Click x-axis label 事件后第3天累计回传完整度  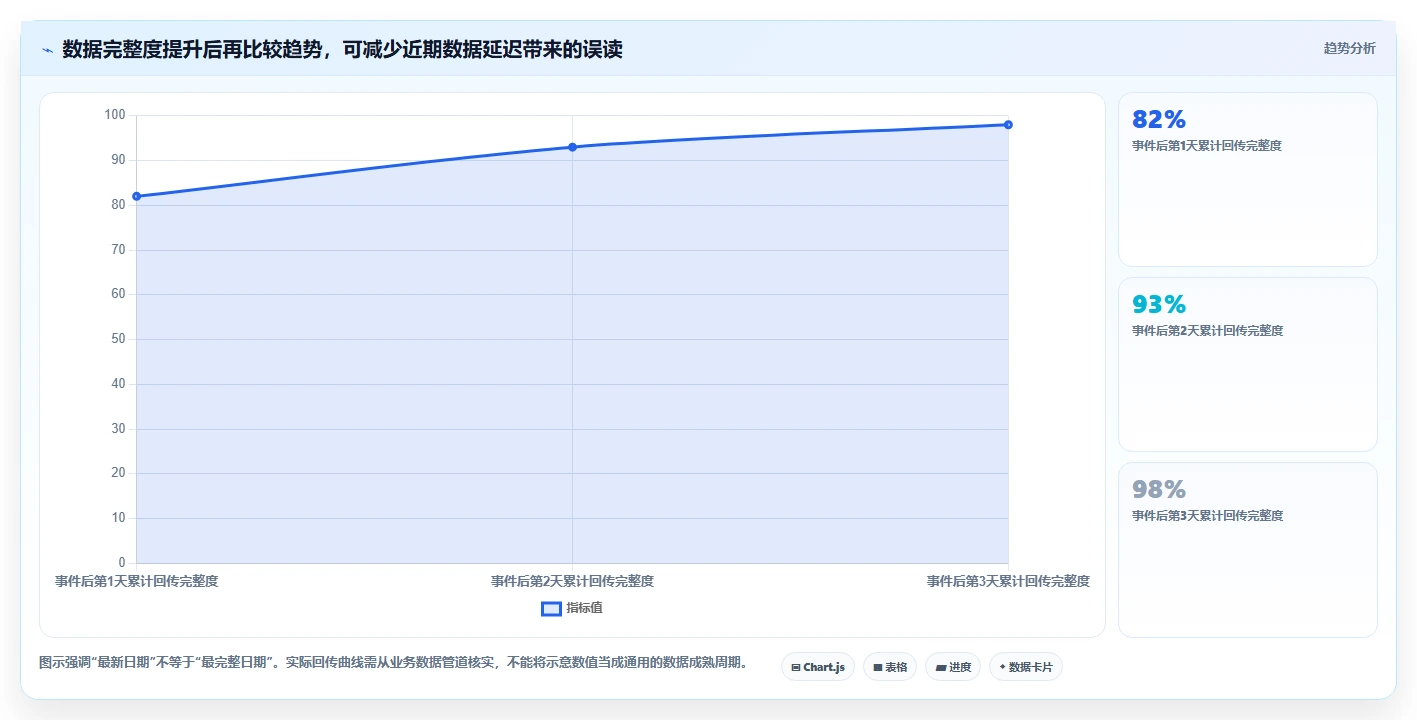pyautogui.click(x=1008, y=581)
